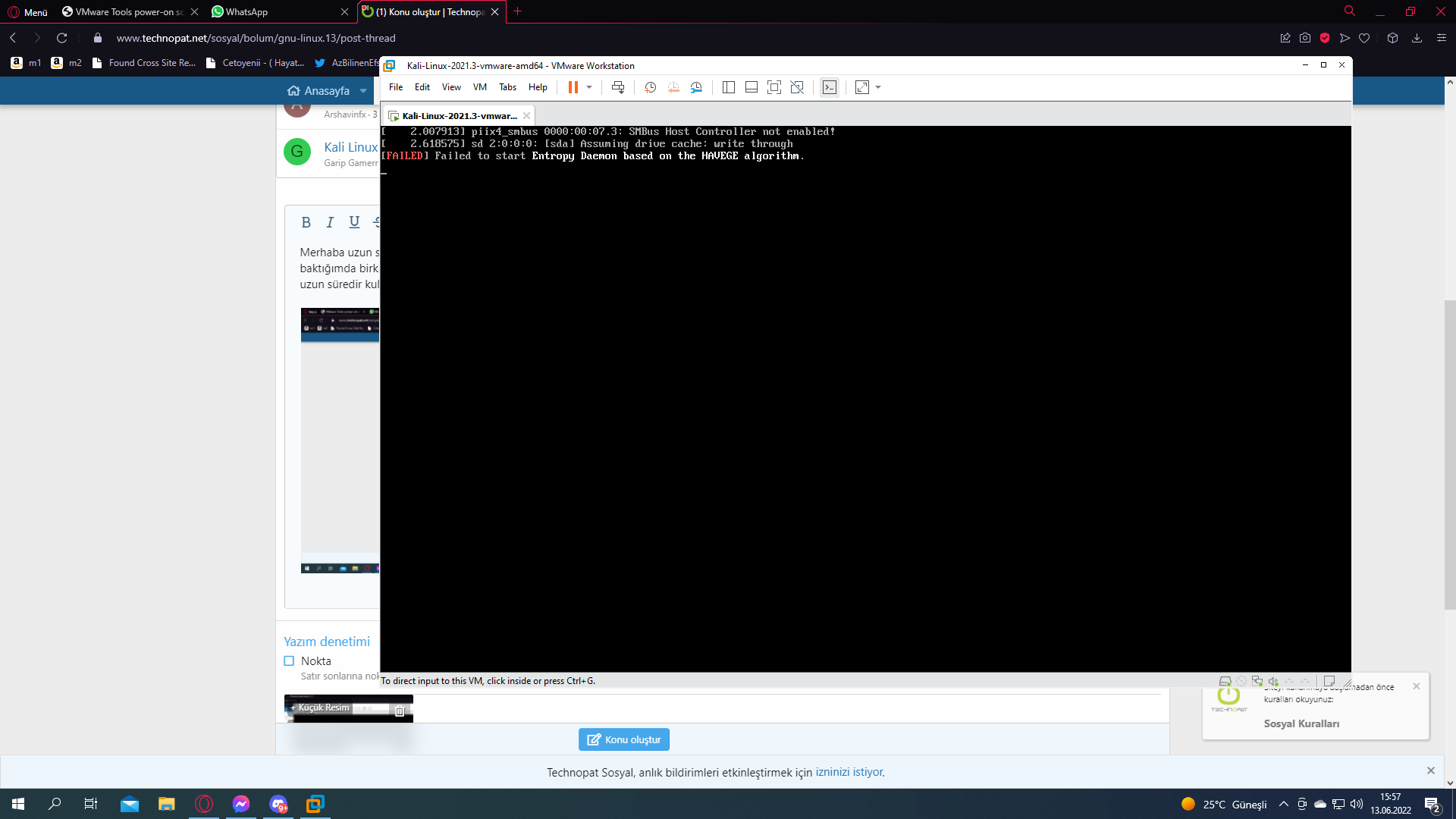Take a snapshot of the VM

[650, 88]
